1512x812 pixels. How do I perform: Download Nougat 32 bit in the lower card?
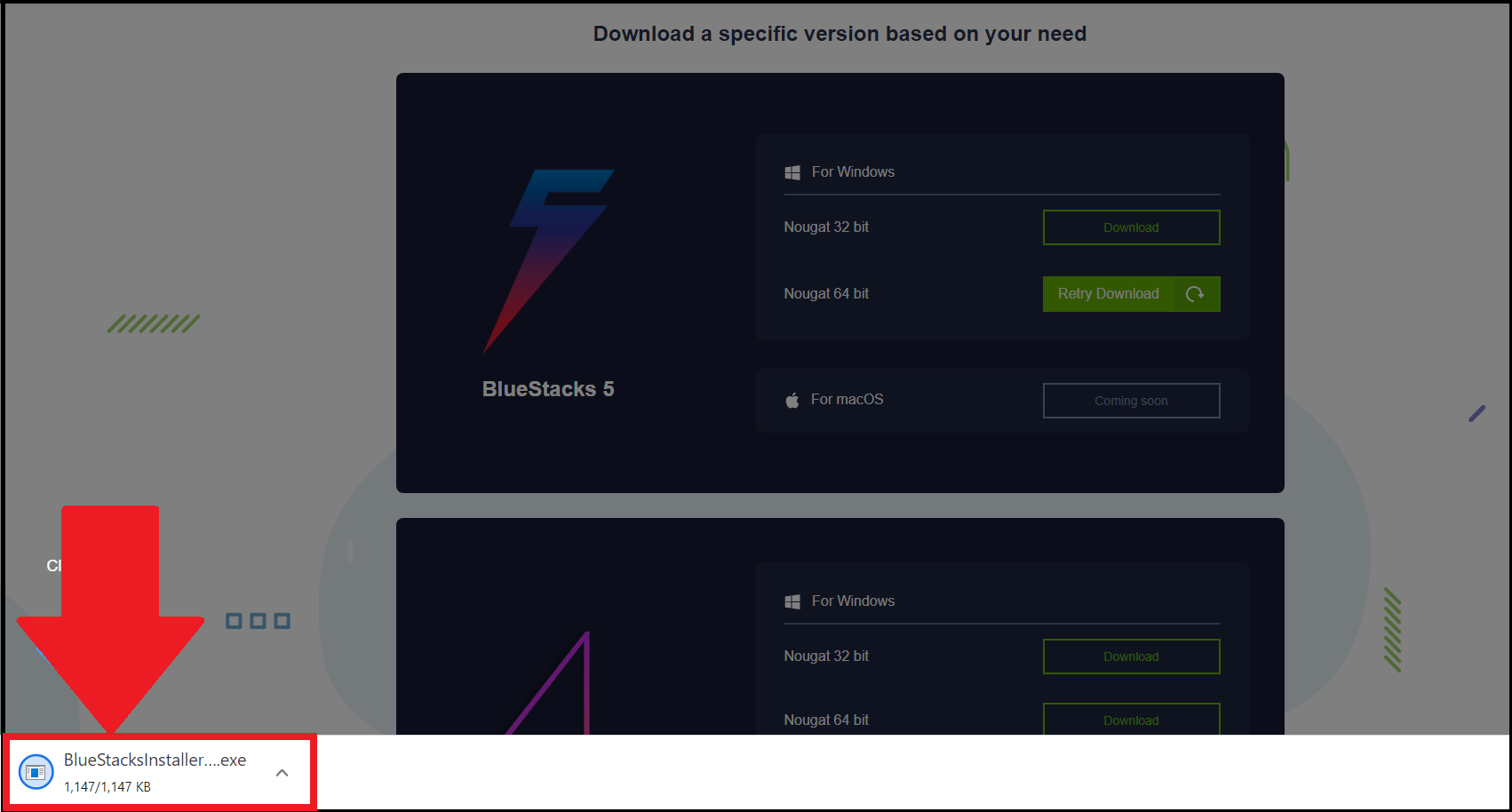[x=1131, y=656]
